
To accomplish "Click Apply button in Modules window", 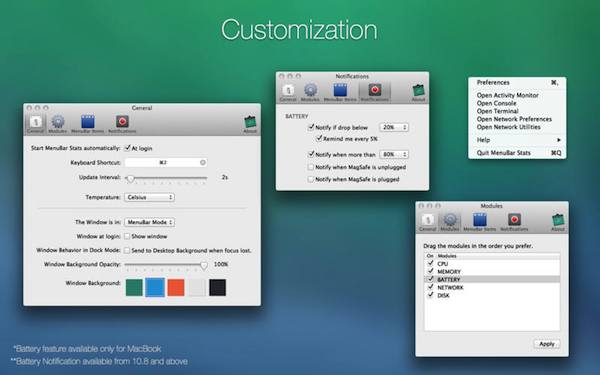I will click(547, 344).
